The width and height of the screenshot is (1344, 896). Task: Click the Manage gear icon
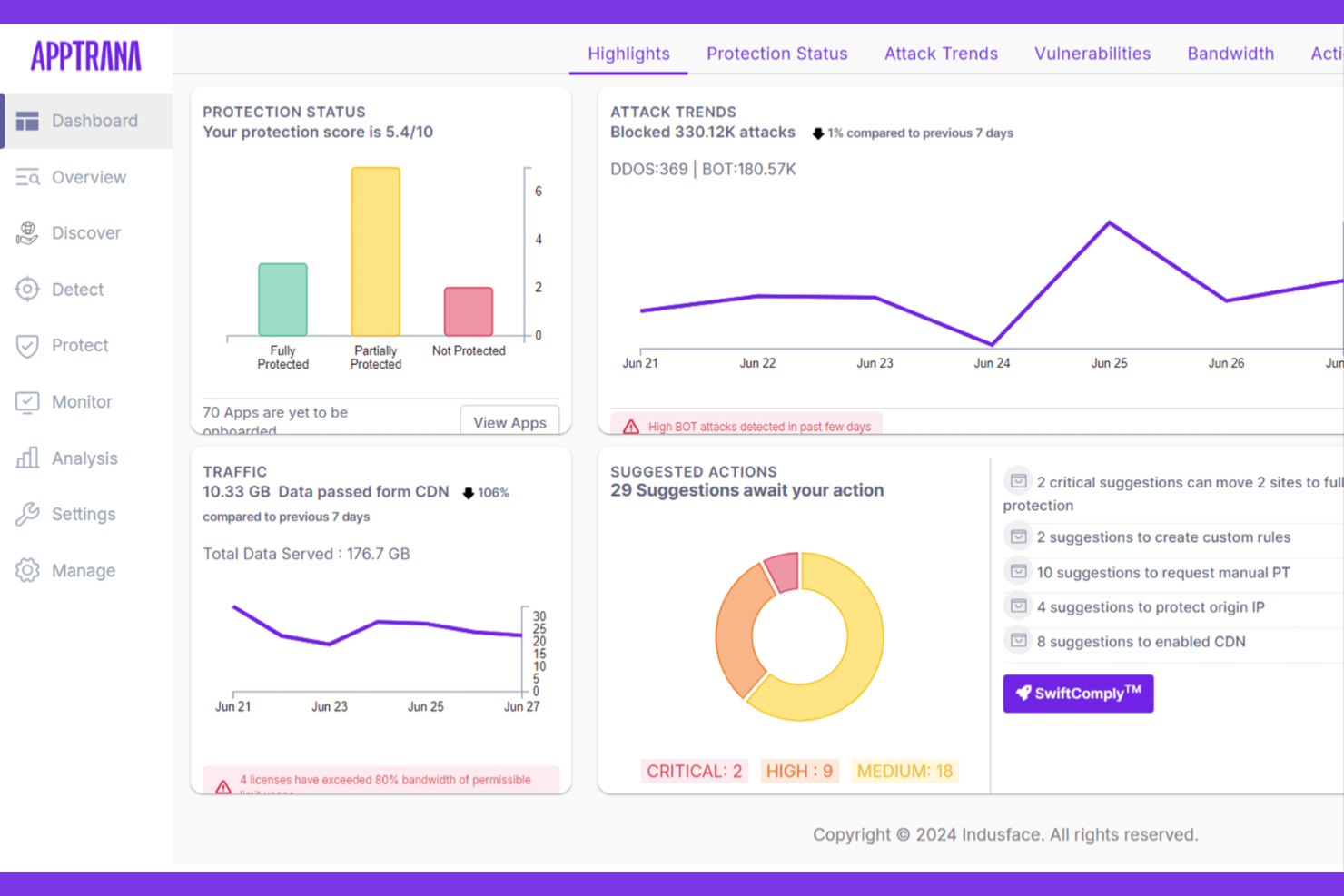click(28, 570)
